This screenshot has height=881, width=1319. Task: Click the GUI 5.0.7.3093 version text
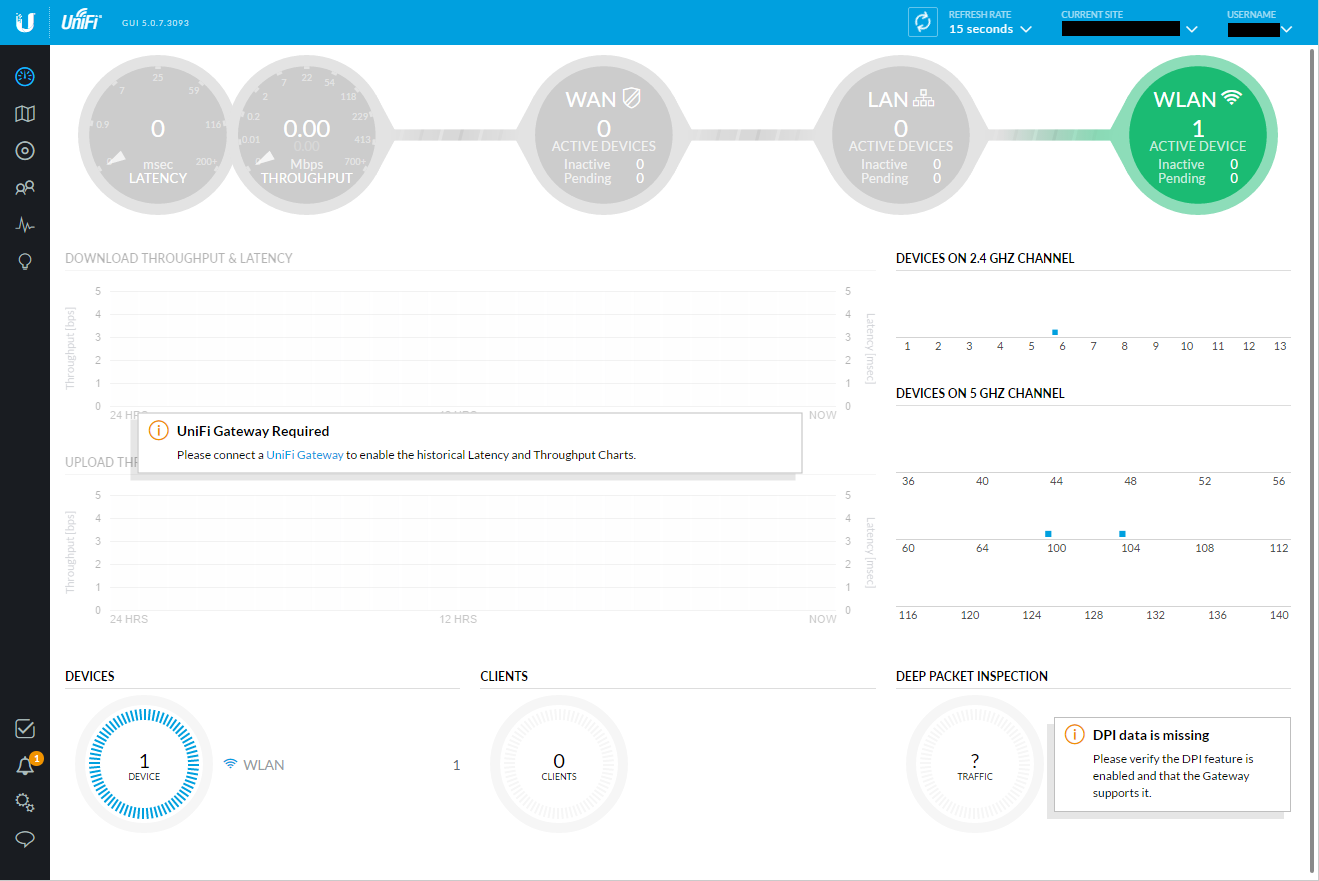(155, 22)
